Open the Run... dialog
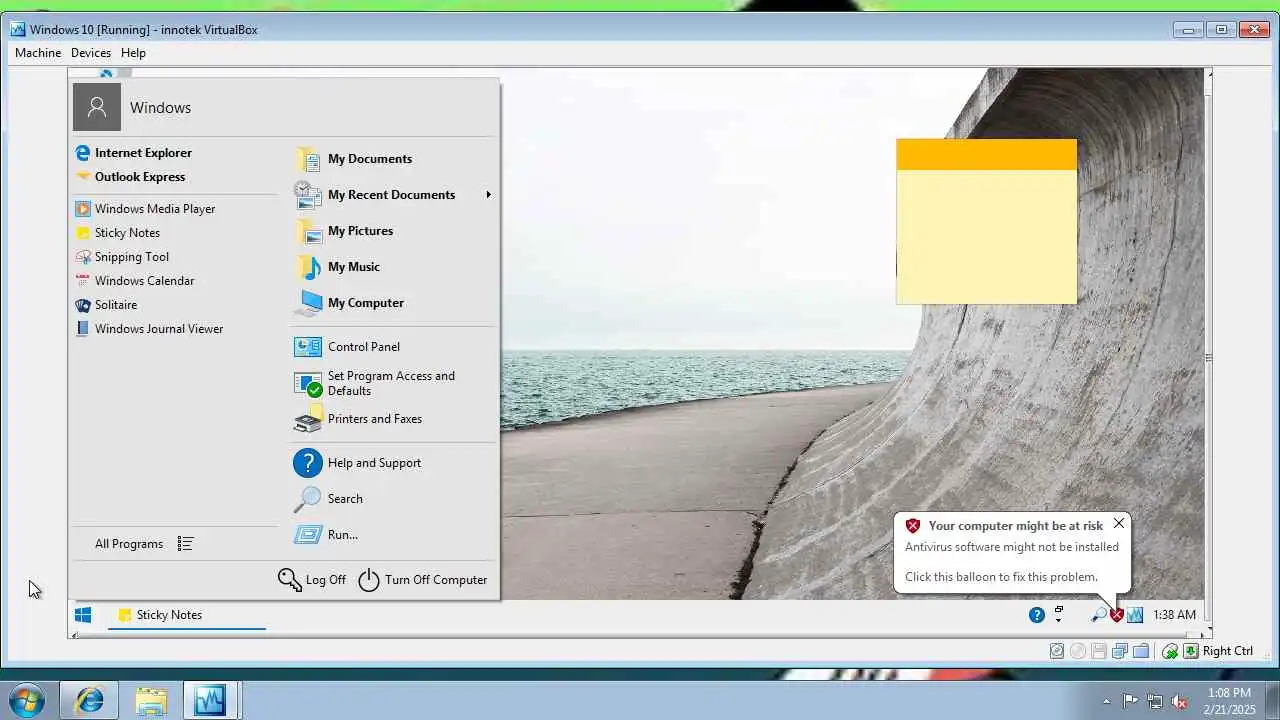 click(x=326, y=535)
